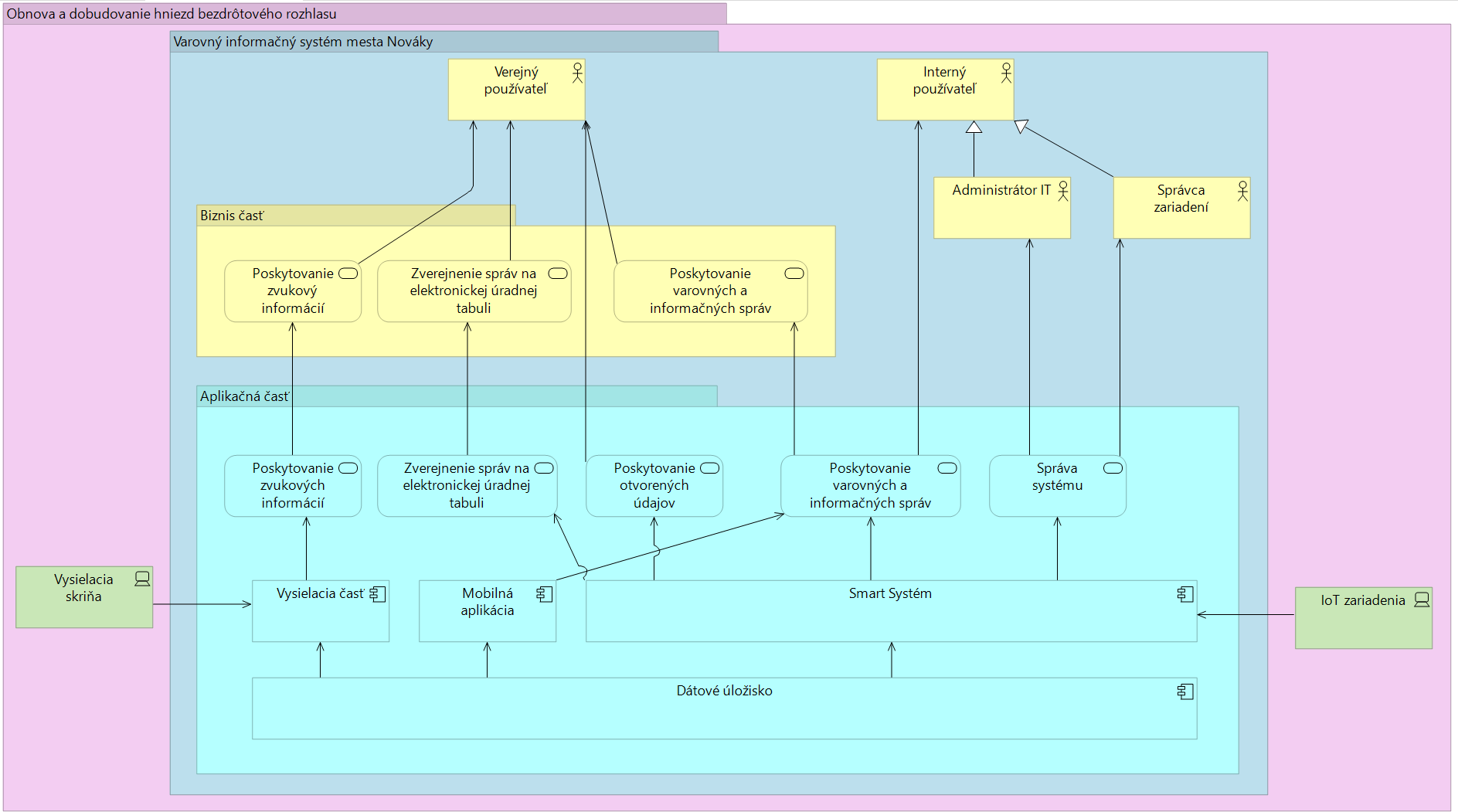
Task: Click the Dátové úložisko component label
Action: click(724, 691)
